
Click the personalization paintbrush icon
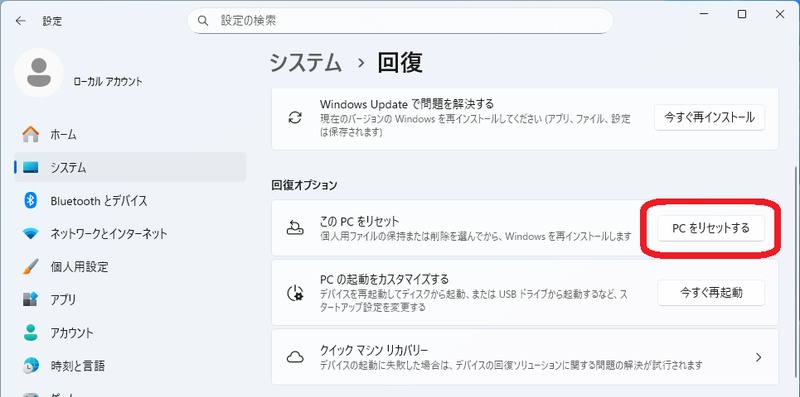click(x=31, y=266)
